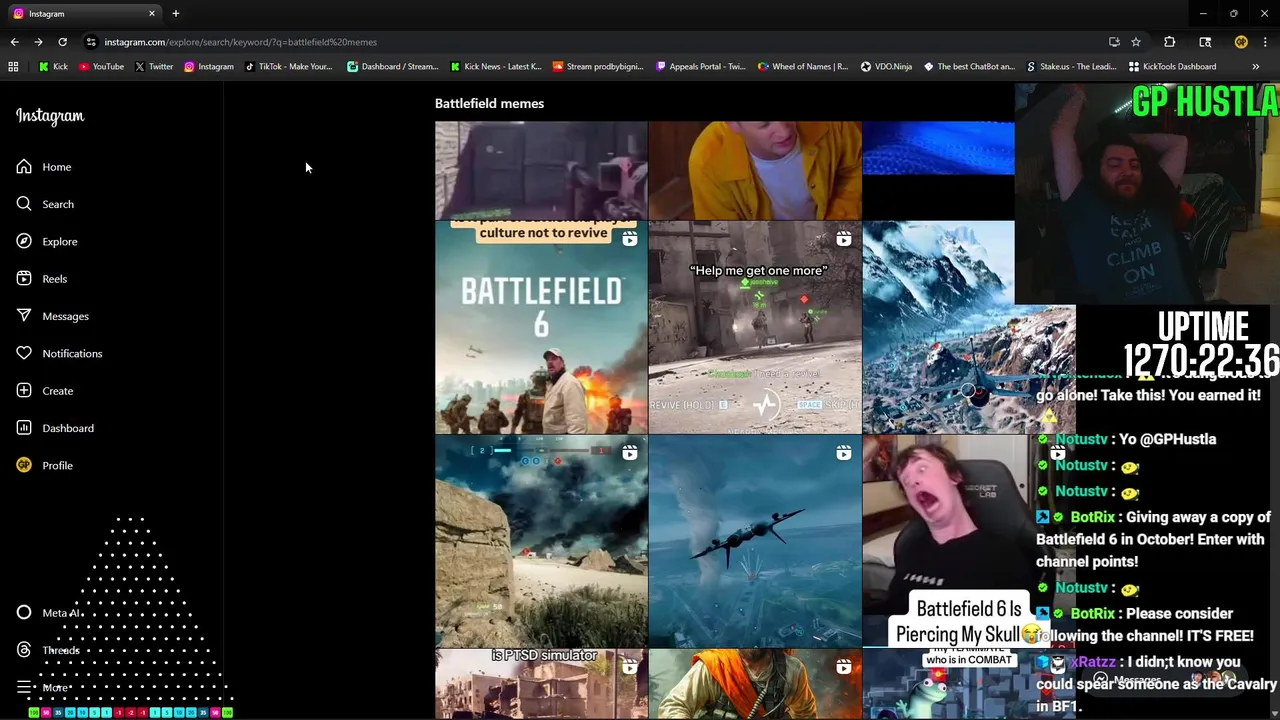The height and width of the screenshot is (720, 1280).
Task: Open the yellow jacket video thumbnail
Action: click(x=755, y=170)
